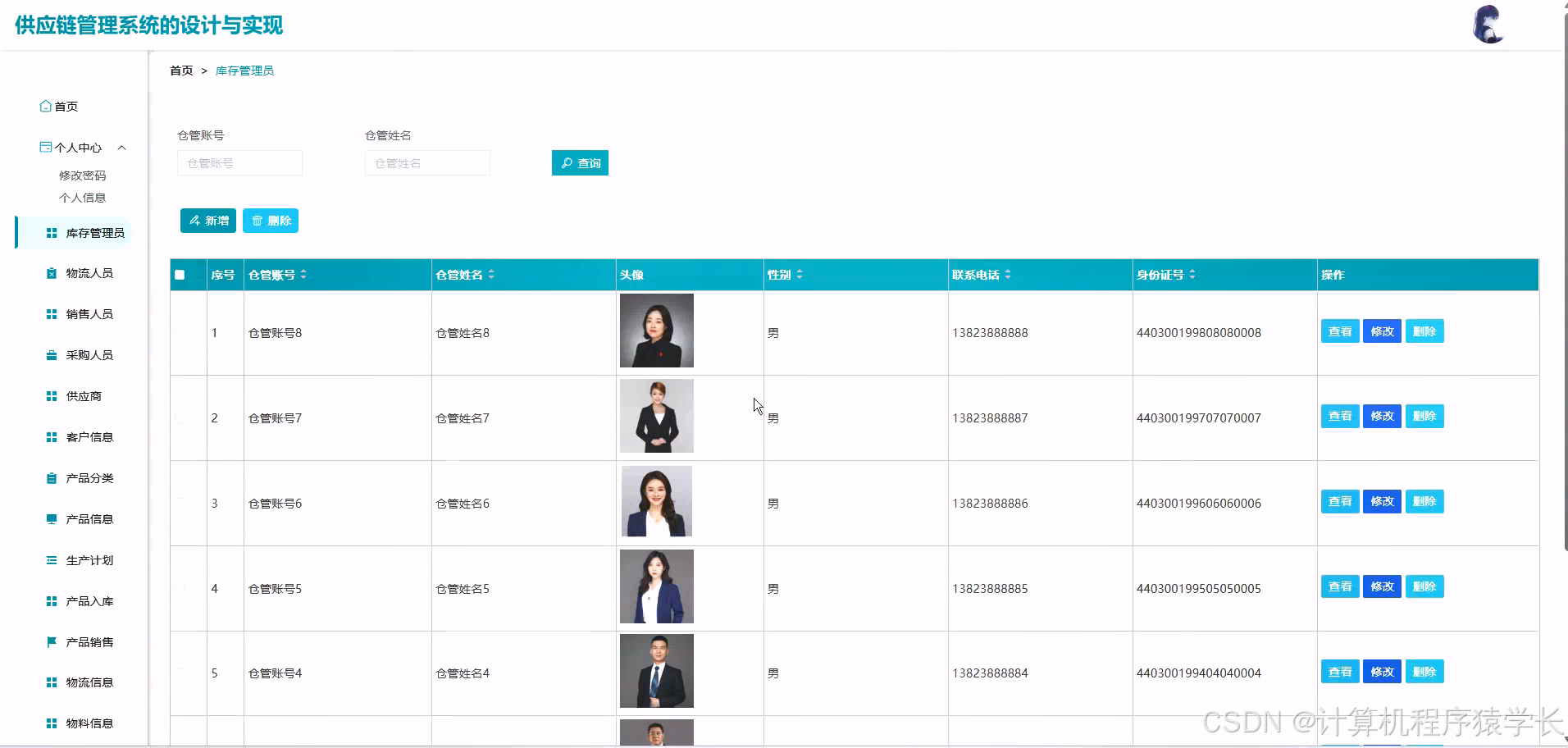Image resolution: width=1568 pixels, height=748 pixels.
Task: Click the 采购人员 briefcase icon
Action: 52,355
